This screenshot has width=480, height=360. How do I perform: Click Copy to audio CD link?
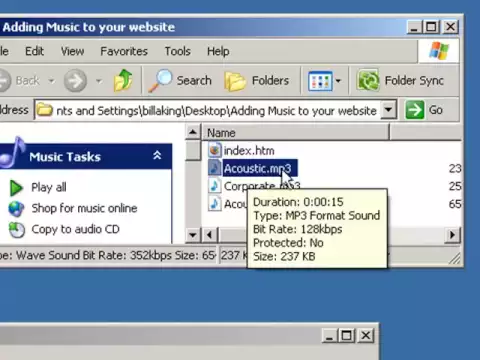pyautogui.click(x=75, y=229)
